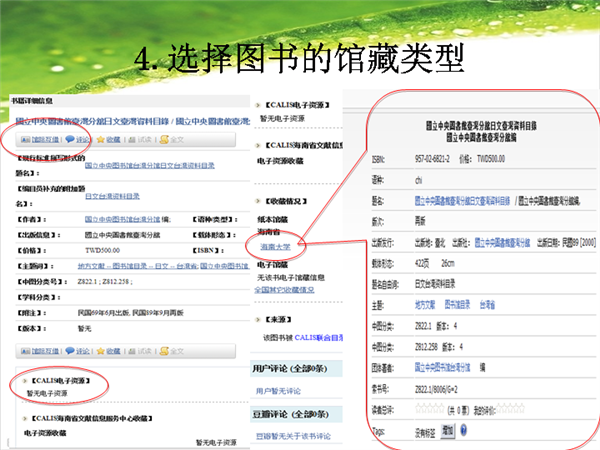Open the 地方文献 subject link in the detail panel

pos(425,305)
